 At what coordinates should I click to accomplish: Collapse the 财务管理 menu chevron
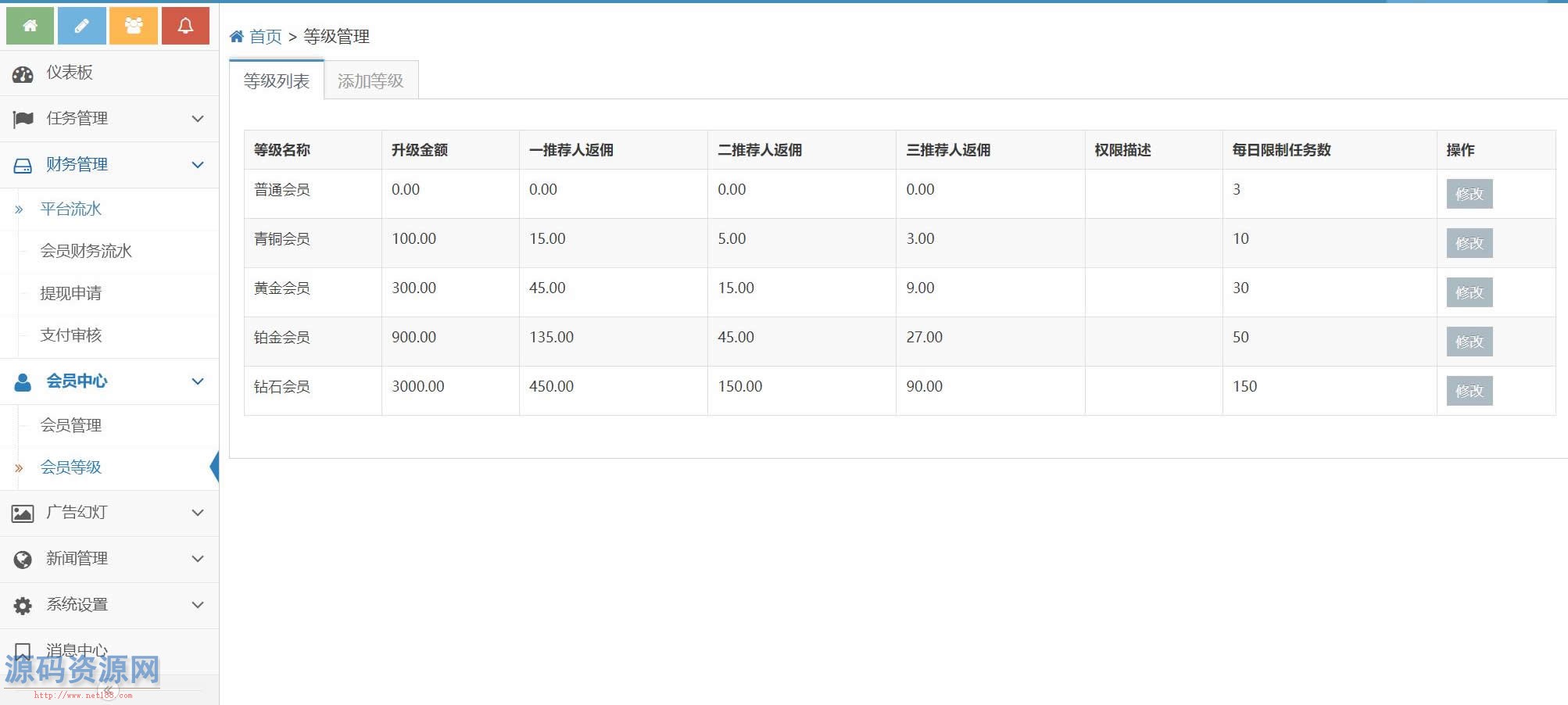pyautogui.click(x=198, y=165)
